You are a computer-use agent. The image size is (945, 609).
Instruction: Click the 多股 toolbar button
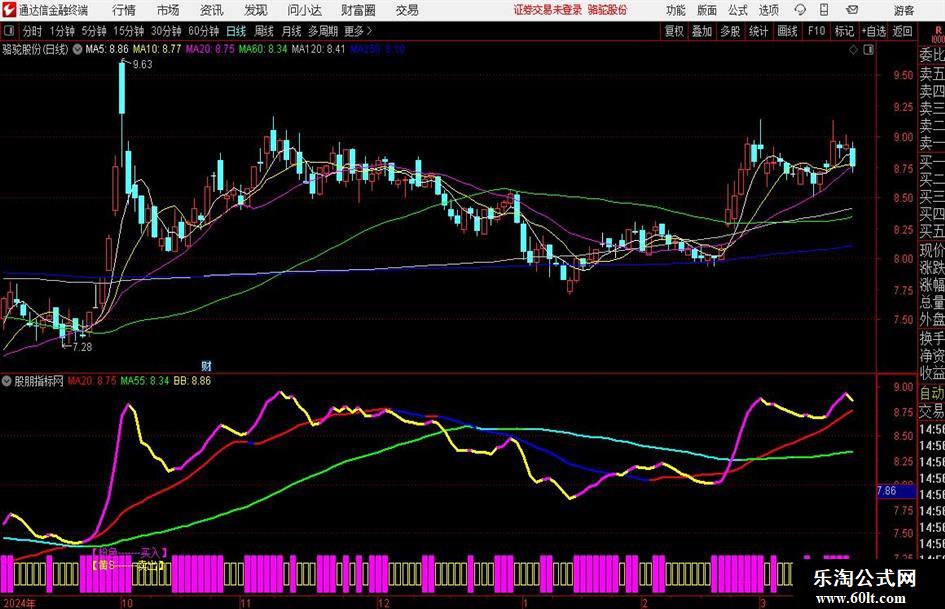click(730, 31)
